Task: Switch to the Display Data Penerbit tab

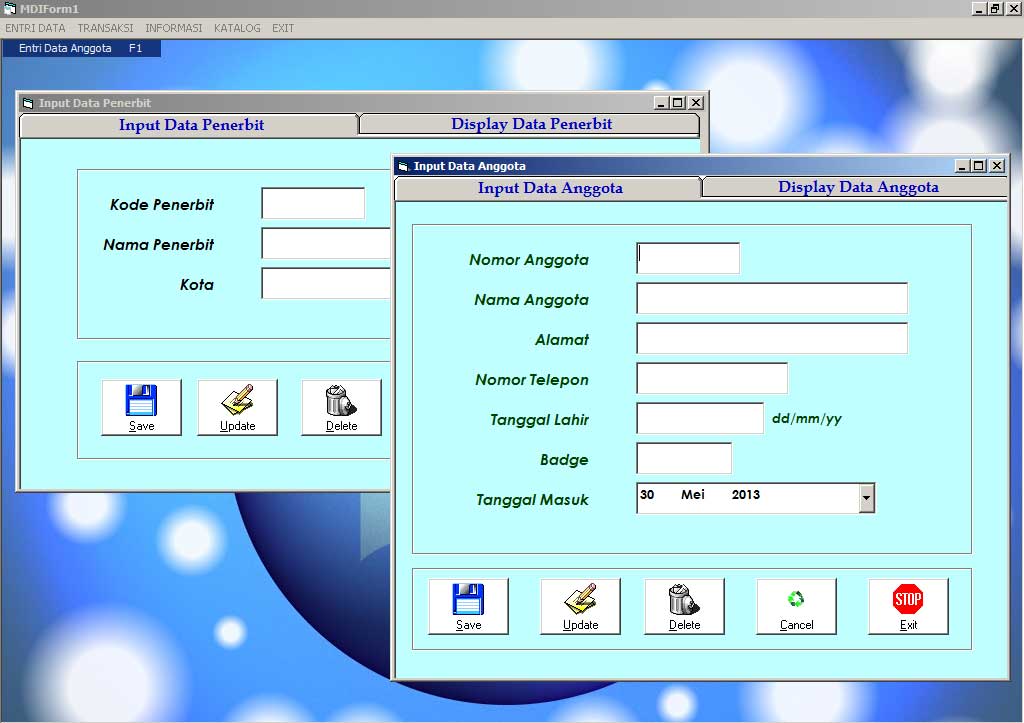Action: point(530,124)
